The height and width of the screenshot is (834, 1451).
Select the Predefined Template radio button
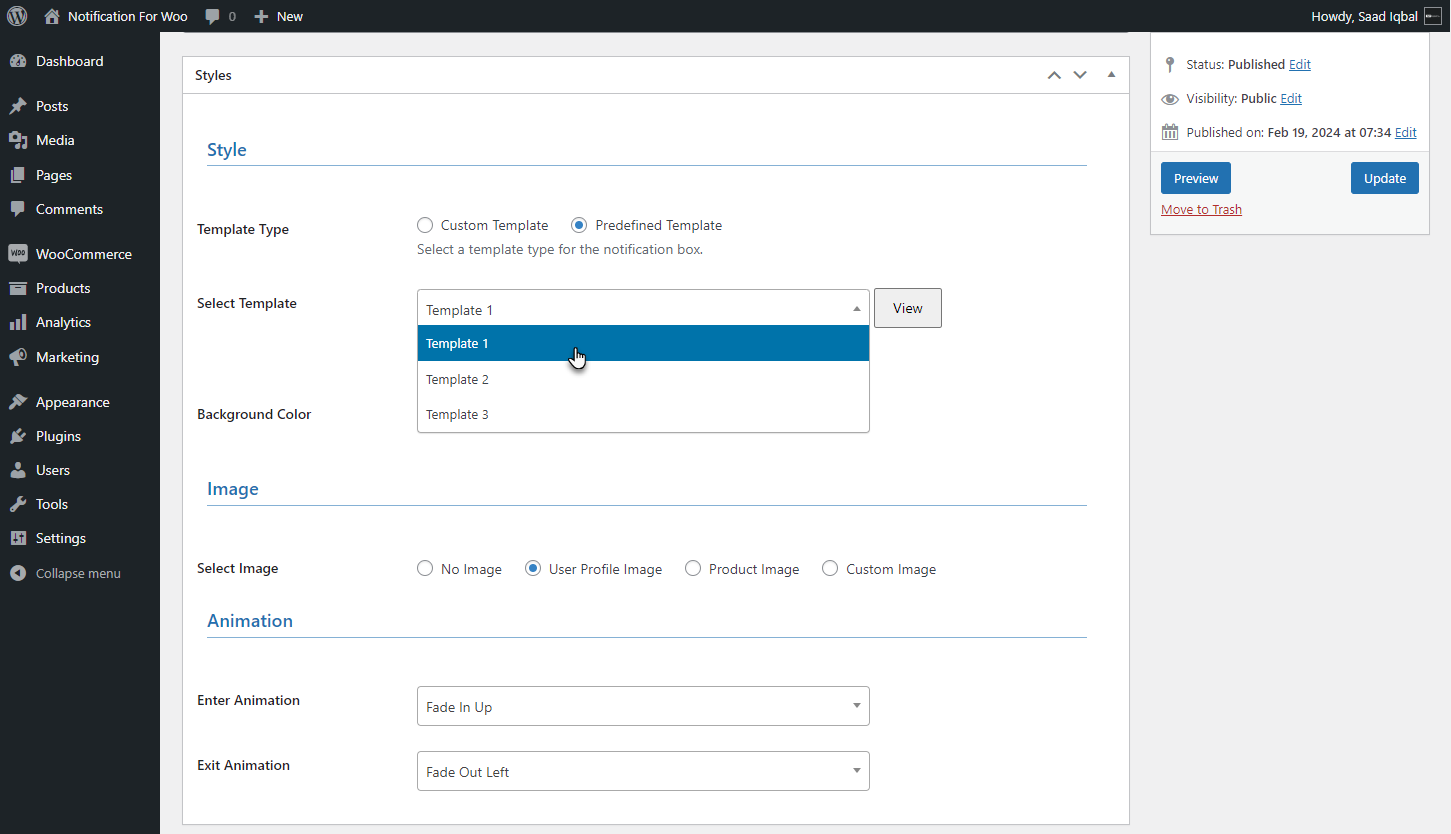579,225
